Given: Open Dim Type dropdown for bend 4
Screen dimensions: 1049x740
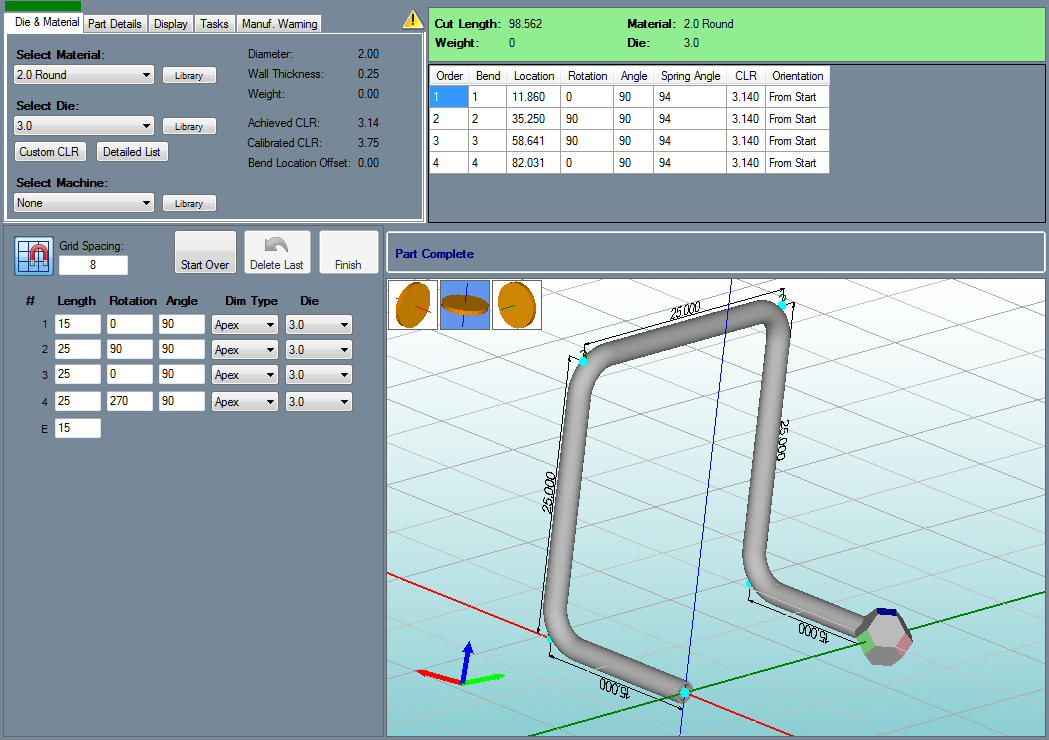Looking at the screenshot, I should pyautogui.click(x=245, y=402).
